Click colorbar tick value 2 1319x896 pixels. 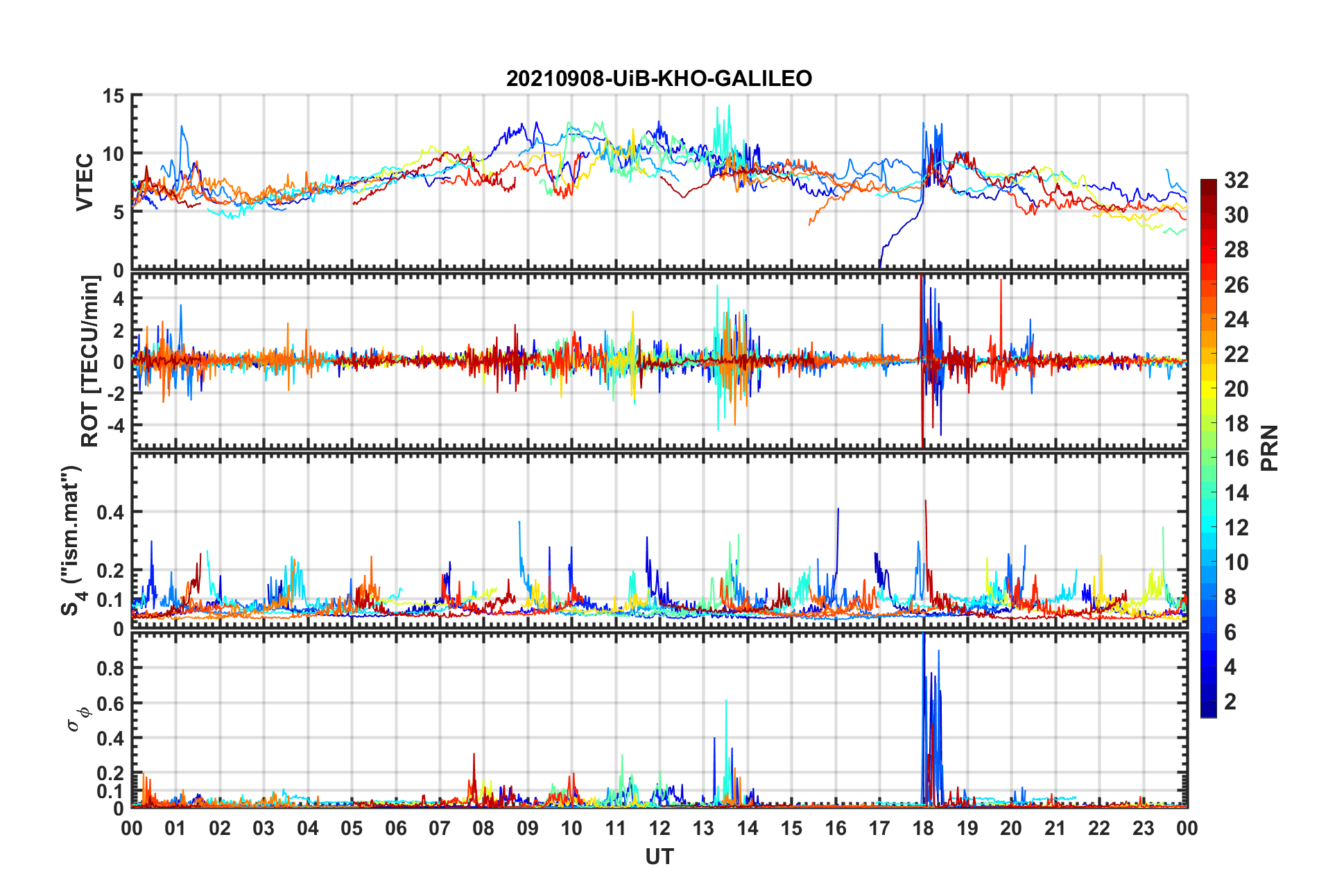point(1230,701)
